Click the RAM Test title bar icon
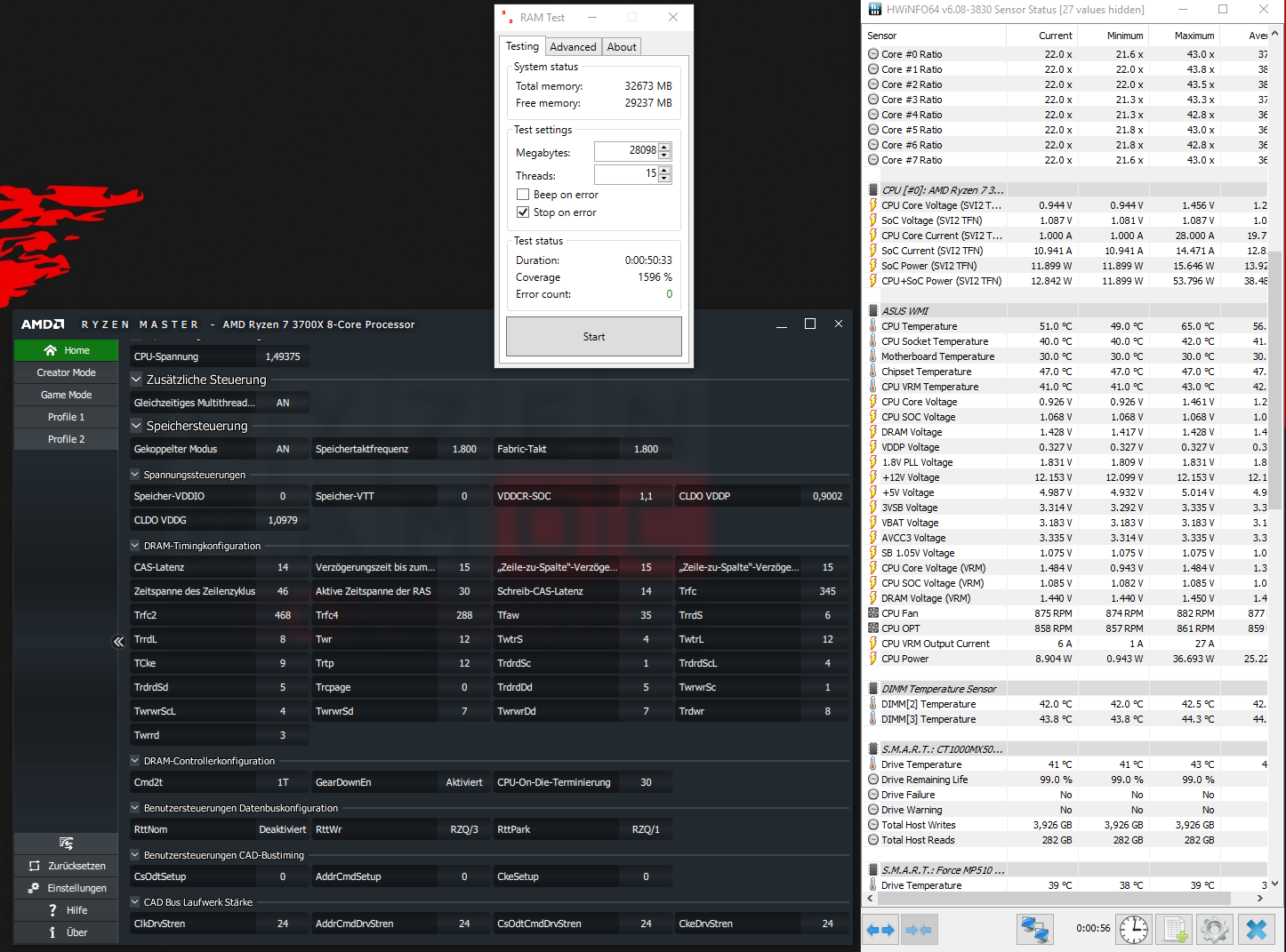This screenshot has height=952, width=1286. click(x=507, y=17)
